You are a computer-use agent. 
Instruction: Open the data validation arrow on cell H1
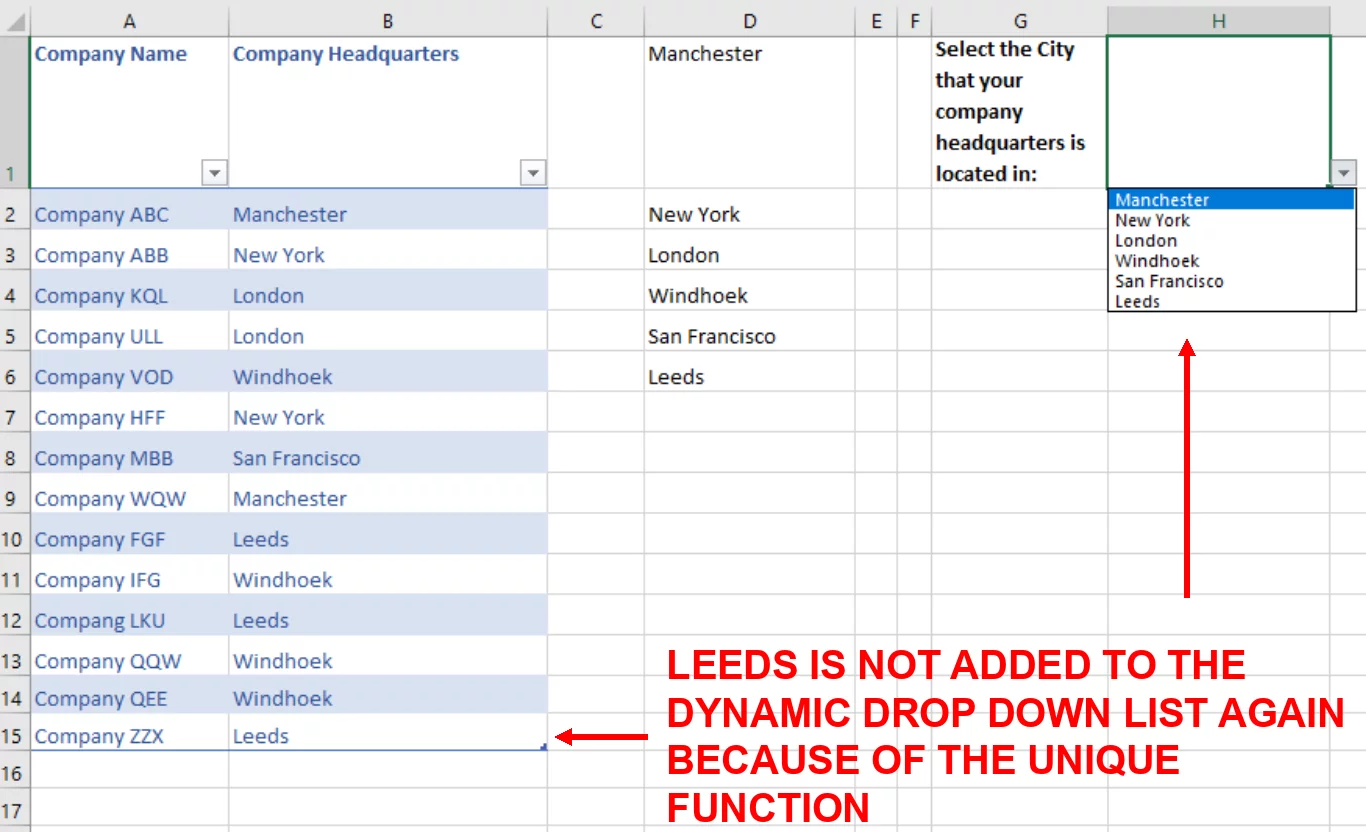coord(1343,172)
